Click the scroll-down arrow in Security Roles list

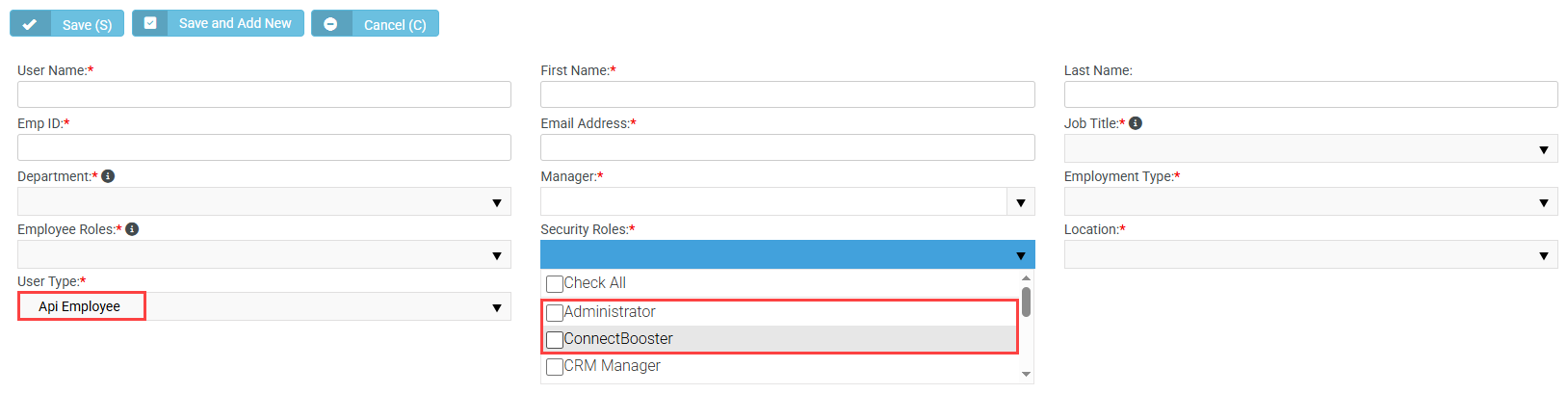pos(1026,374)
